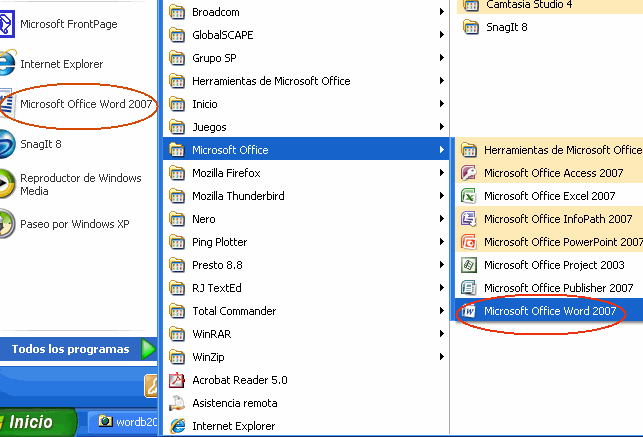
Task: Select Microsoft Office PowerPoint 2007 entry
Action: tap(549, 242)
